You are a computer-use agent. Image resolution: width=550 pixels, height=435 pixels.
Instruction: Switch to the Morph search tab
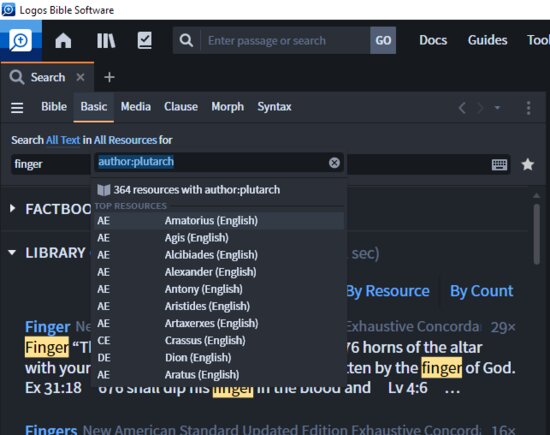point(227,107)
